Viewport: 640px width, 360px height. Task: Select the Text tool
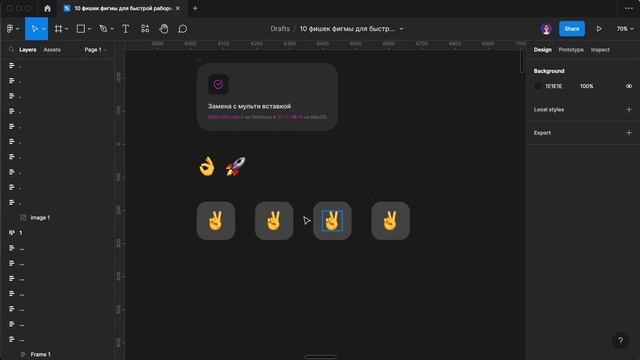click(126, 29)
